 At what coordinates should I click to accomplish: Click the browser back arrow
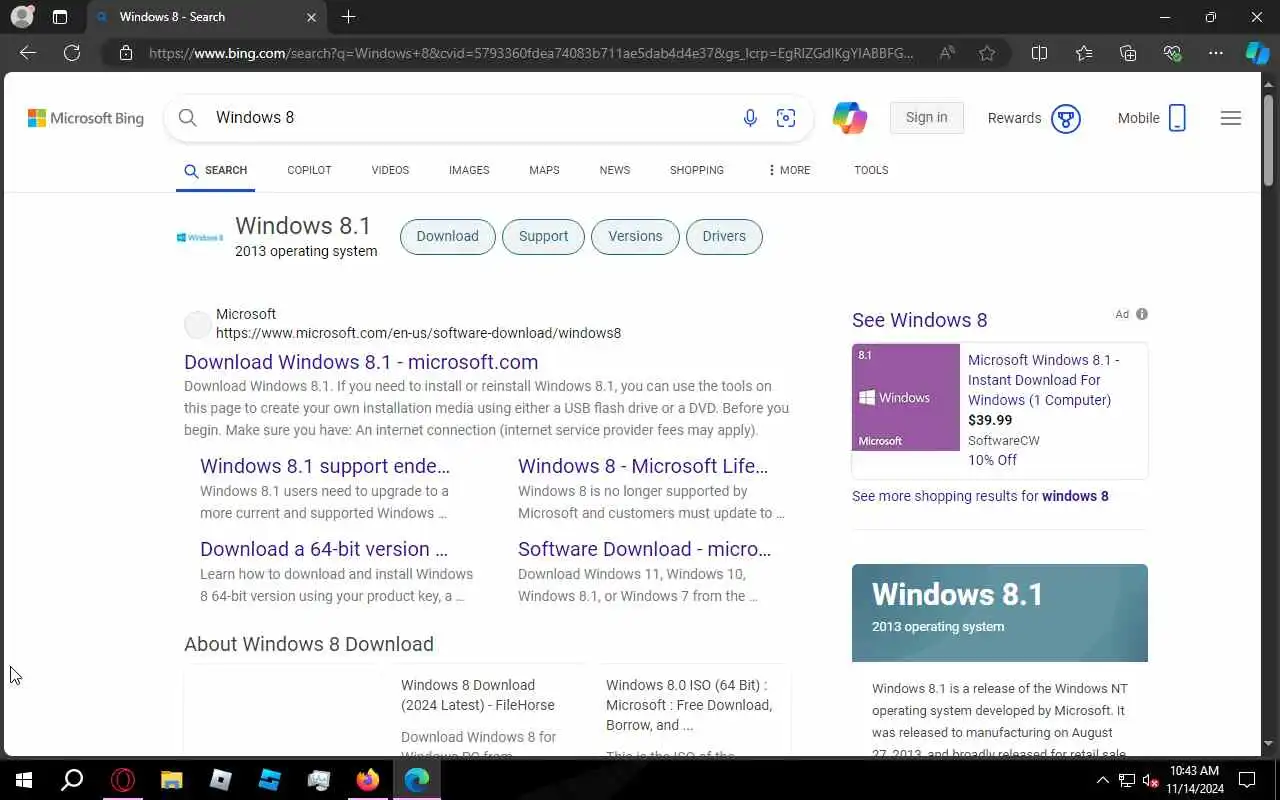(28, 53)
